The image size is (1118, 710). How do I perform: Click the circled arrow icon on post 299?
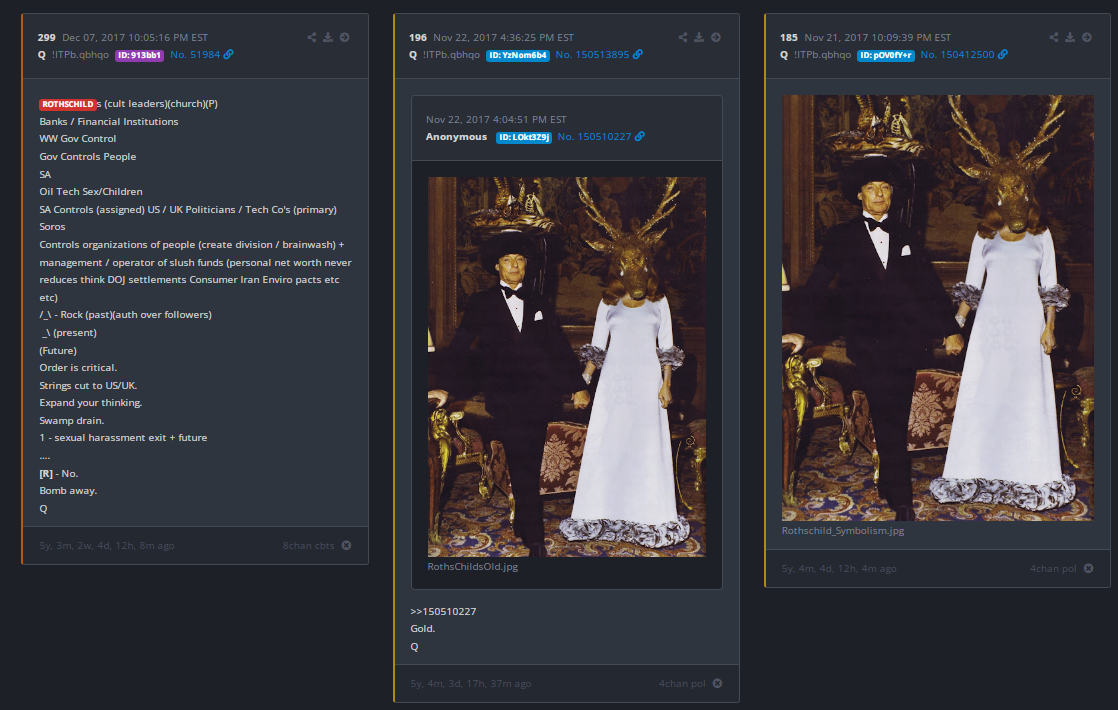344,37
